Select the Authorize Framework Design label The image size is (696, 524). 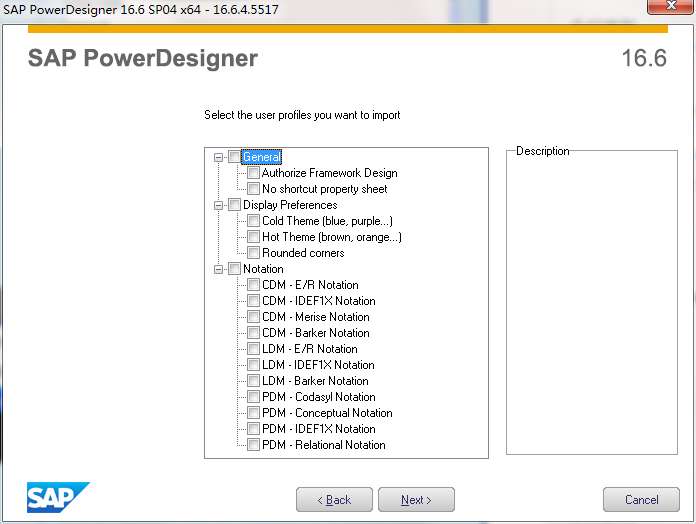[330, 173]
